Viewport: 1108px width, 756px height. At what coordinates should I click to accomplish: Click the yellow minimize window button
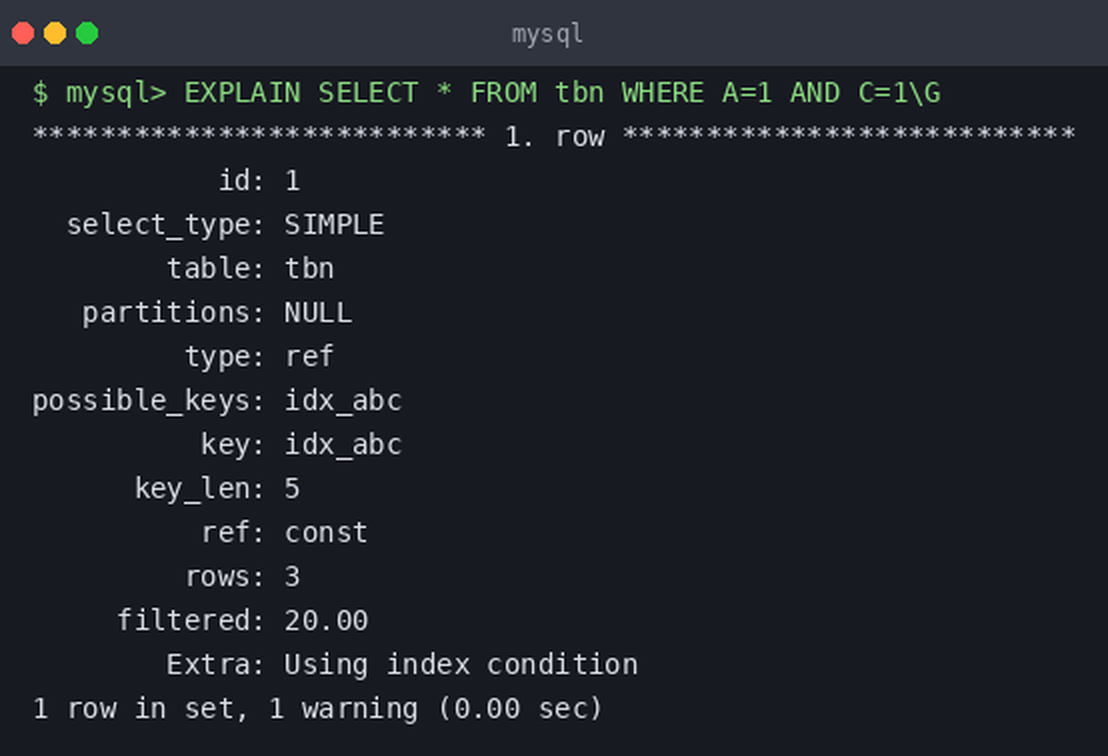tap(55, 33)
